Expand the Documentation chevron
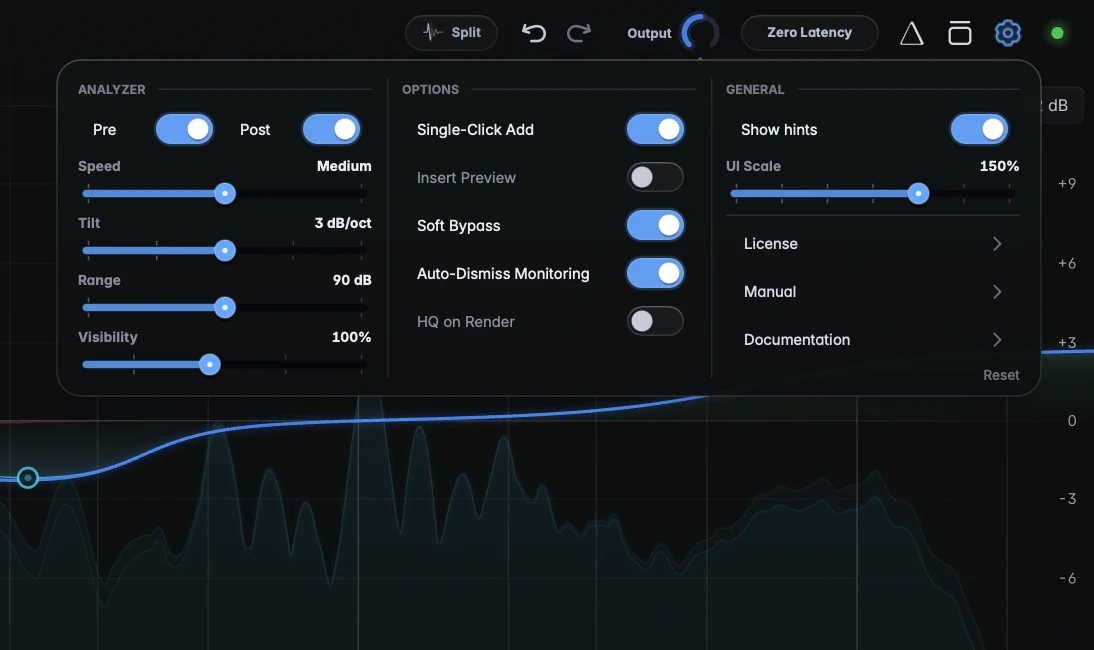1094x650 pixels. (997, 340)
